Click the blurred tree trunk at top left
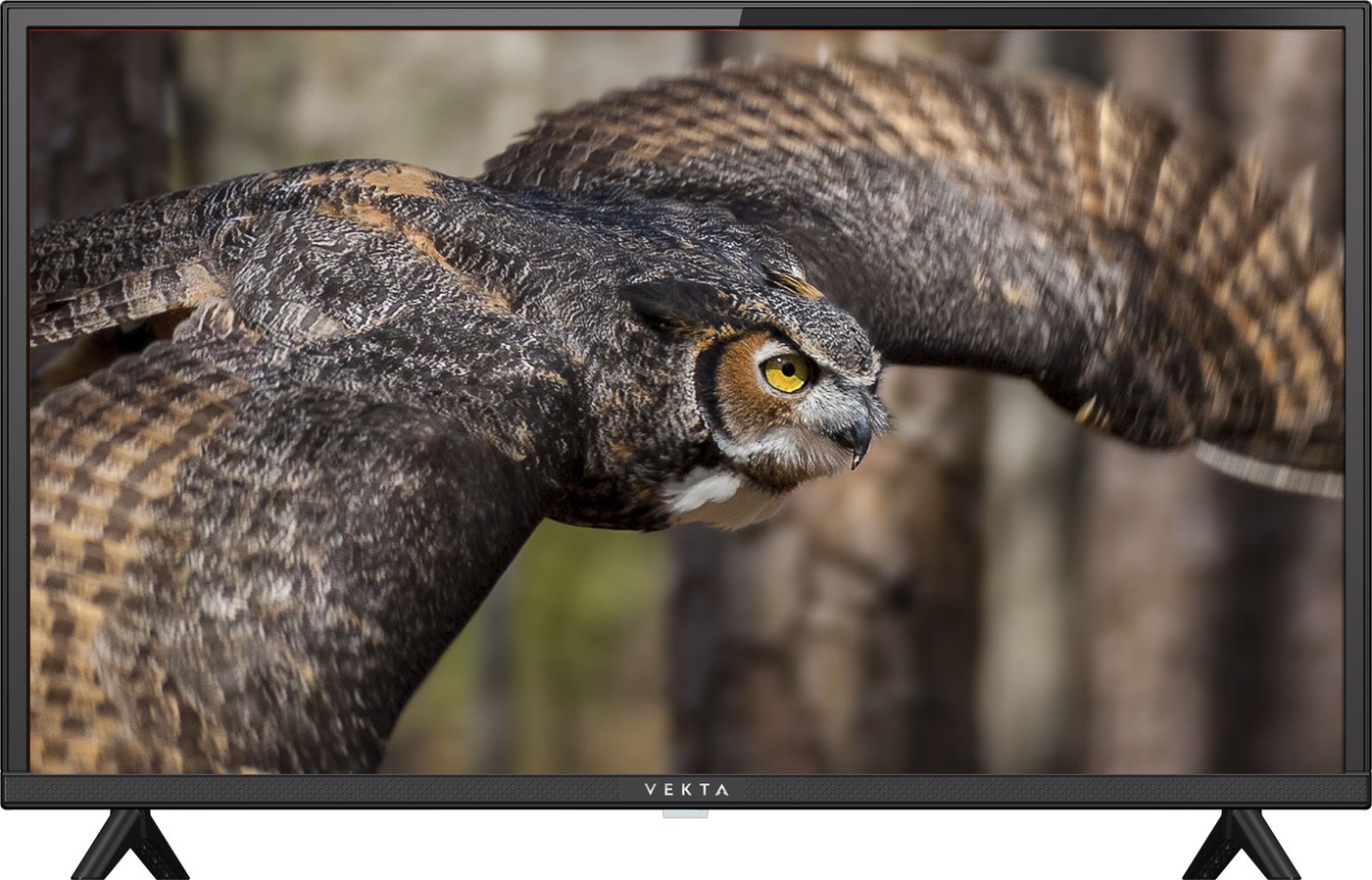This screenshot has width=1372, height=880. coord(98,118)
